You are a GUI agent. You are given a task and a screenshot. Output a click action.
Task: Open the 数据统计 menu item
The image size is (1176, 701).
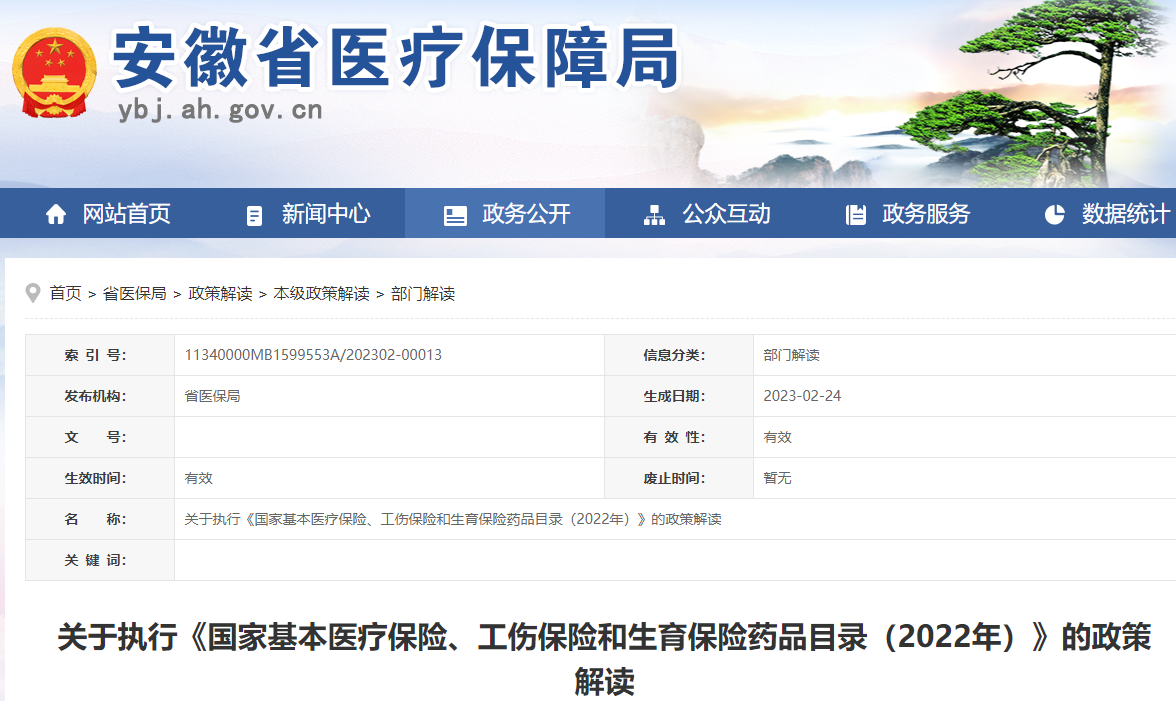1126,214
